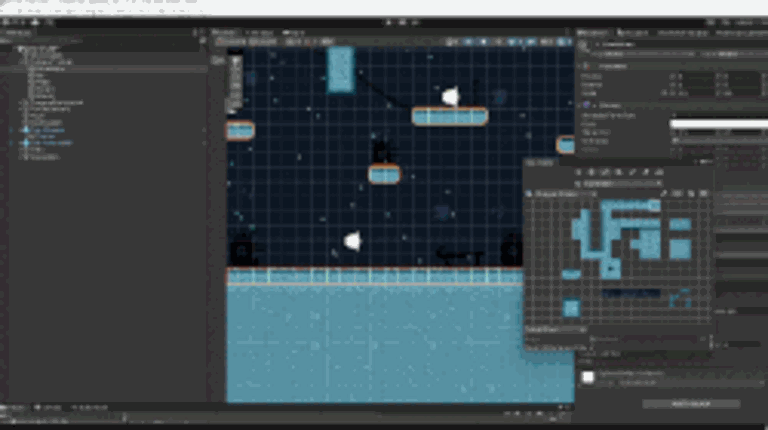Select the Tile Palette window tab
768x430 pixels.
[539, 163]
